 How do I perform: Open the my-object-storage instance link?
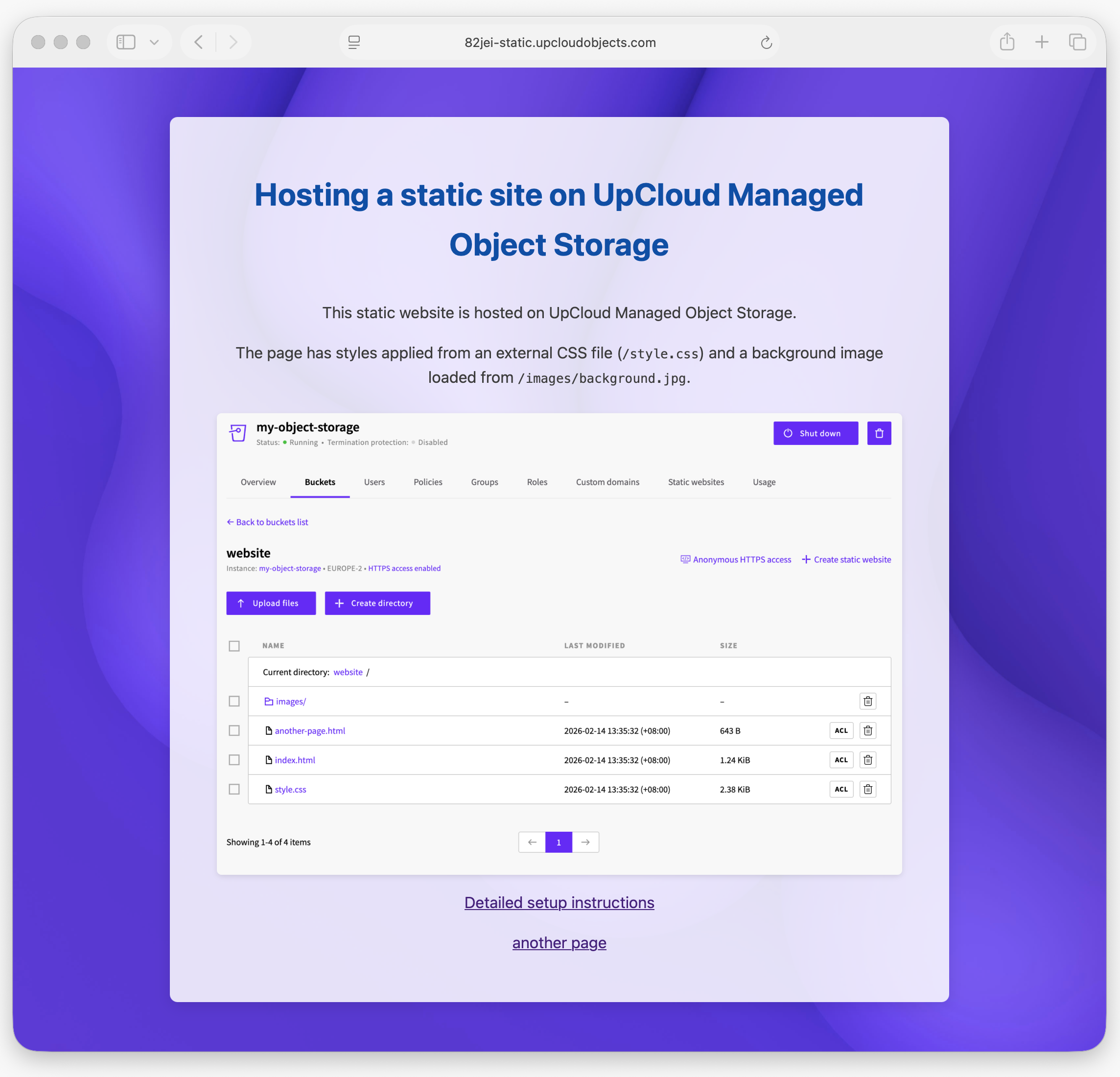(290, 568)
